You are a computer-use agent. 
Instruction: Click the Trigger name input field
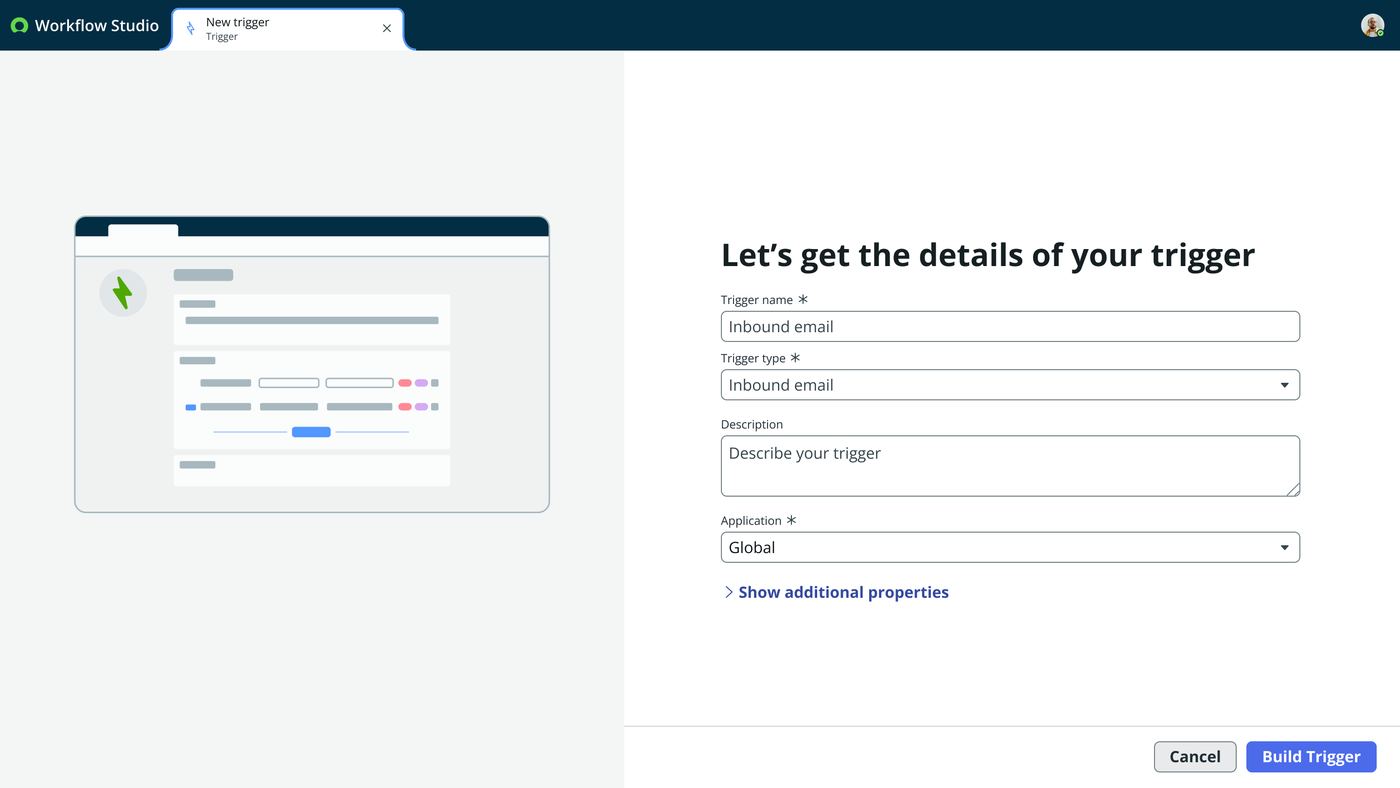coord(1010,326)
